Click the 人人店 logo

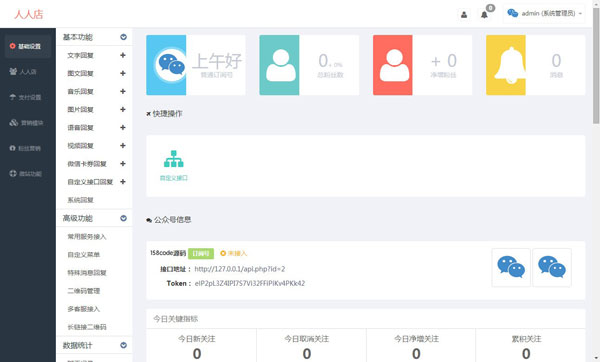click(x=29, y=15)
